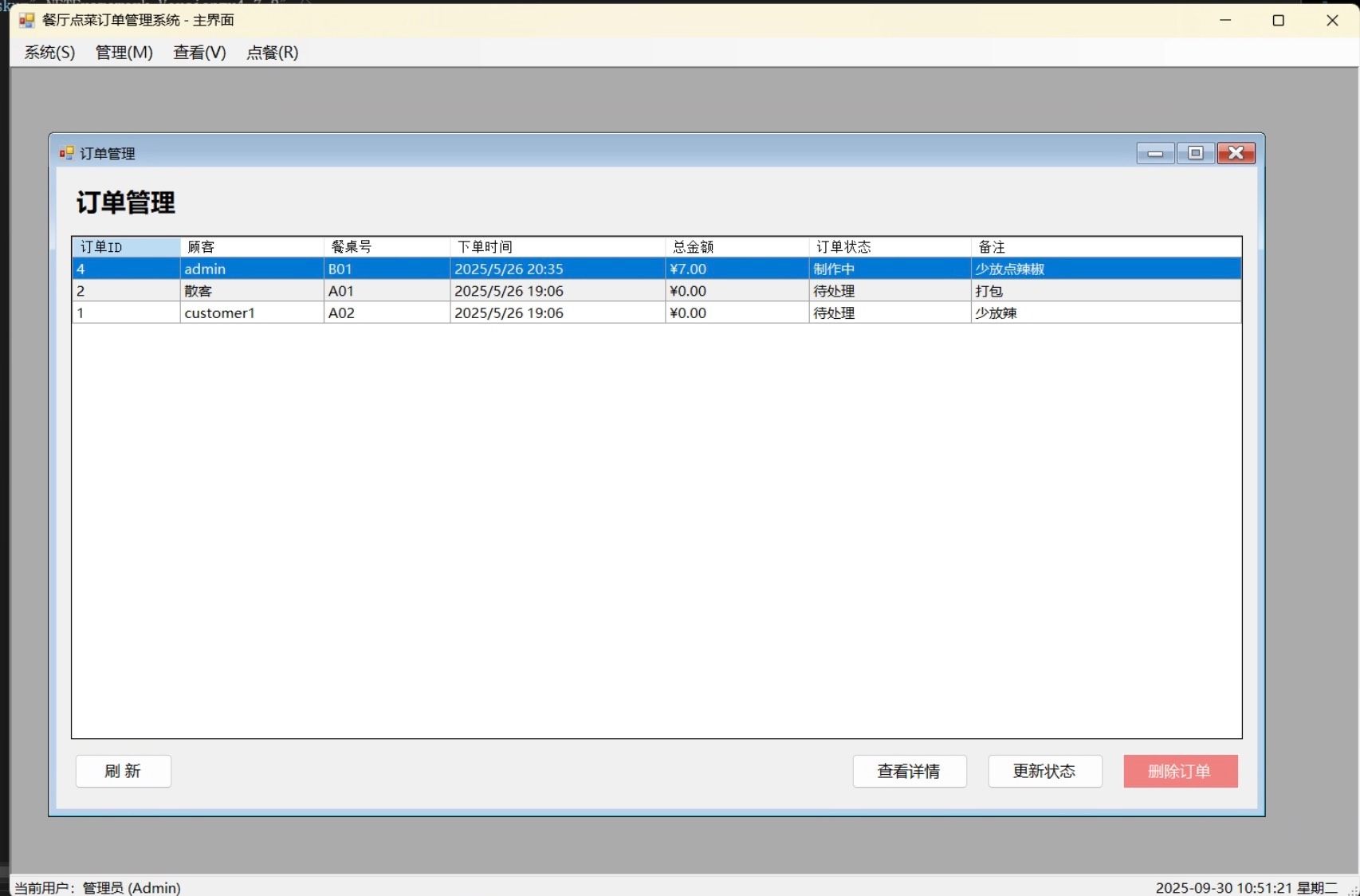Expand the 查看(V) menu
Image resolution: width=1360 pixels, height=896 pixels.
tap(199, 53)
